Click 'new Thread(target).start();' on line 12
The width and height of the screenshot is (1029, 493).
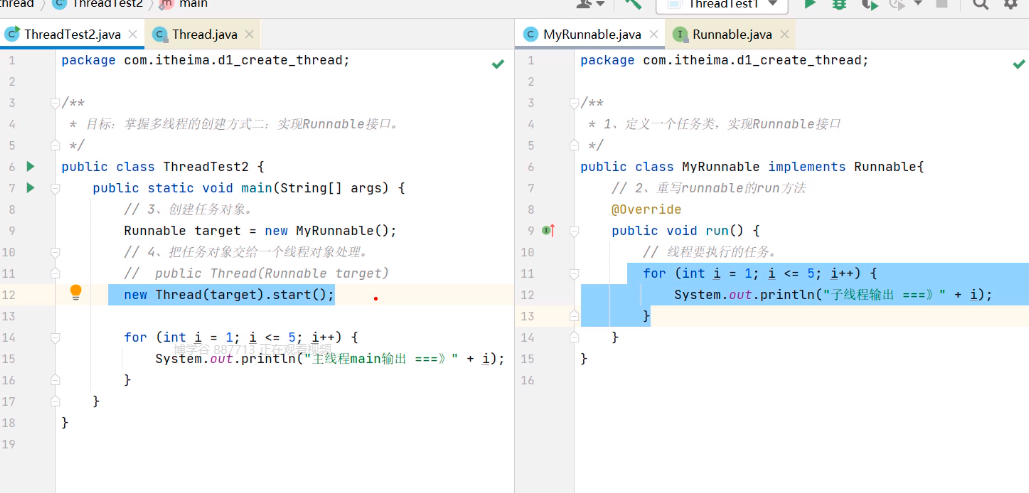coord(229,294)
